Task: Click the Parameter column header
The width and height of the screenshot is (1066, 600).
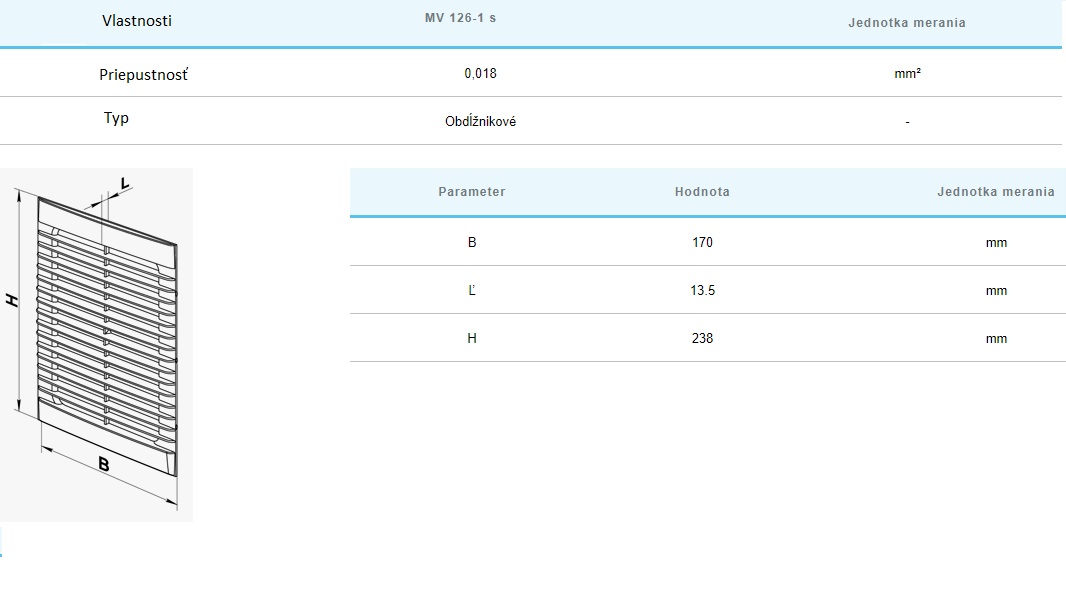Action: point(472,192)
